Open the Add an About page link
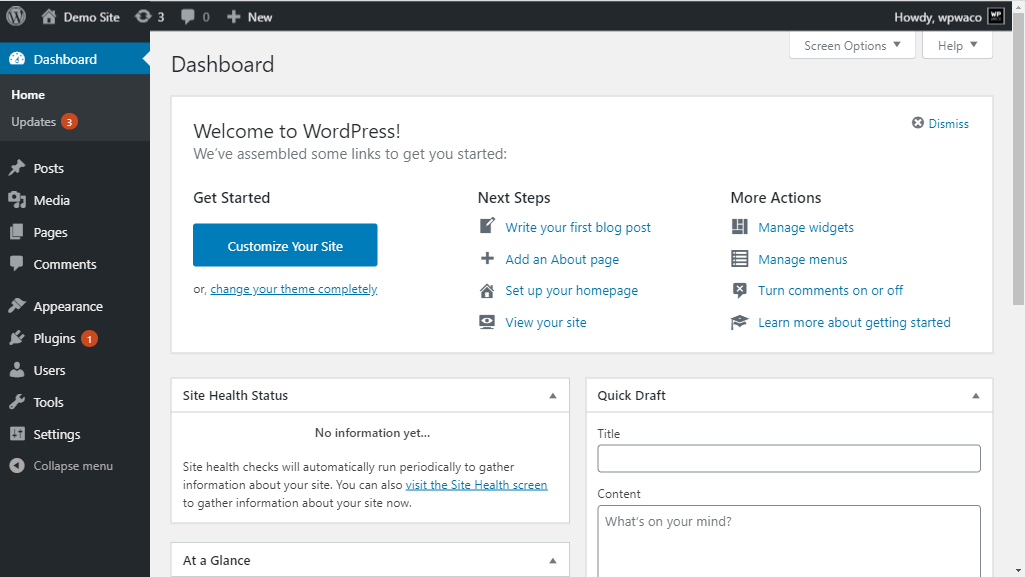The image size is (1025, 577). point(562,259)
